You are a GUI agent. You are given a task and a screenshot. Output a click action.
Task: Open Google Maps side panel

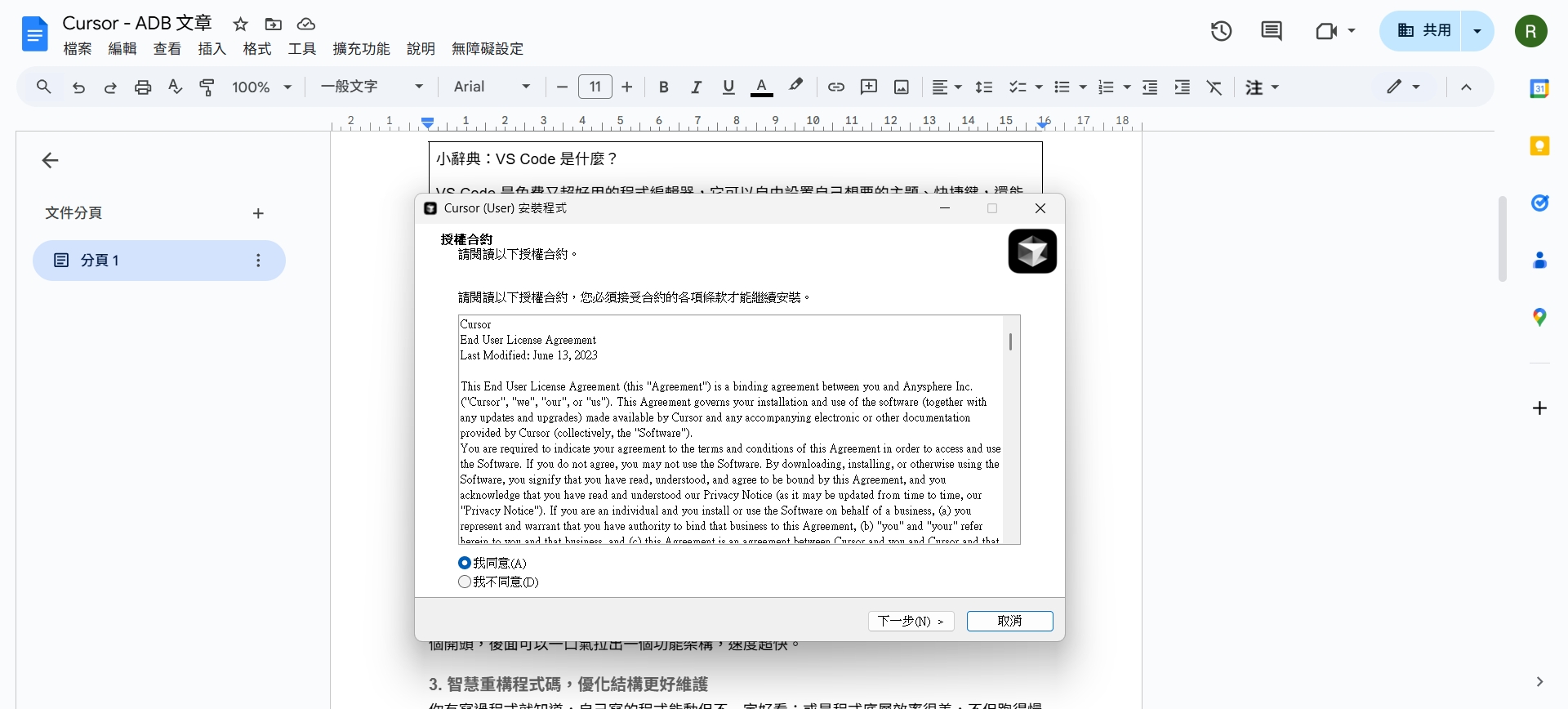coord(1539,317)
